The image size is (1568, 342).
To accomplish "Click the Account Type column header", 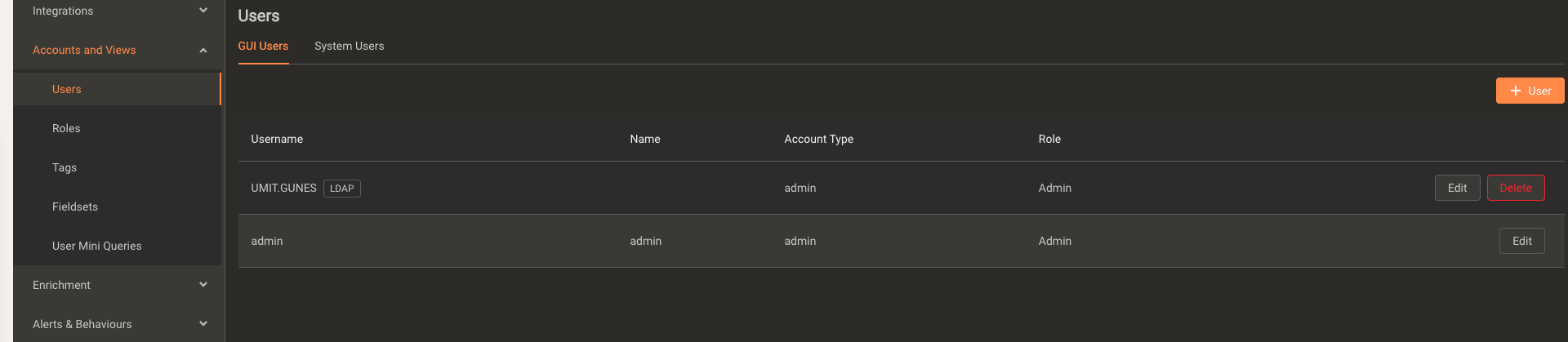I will click(x=818, y=139).
